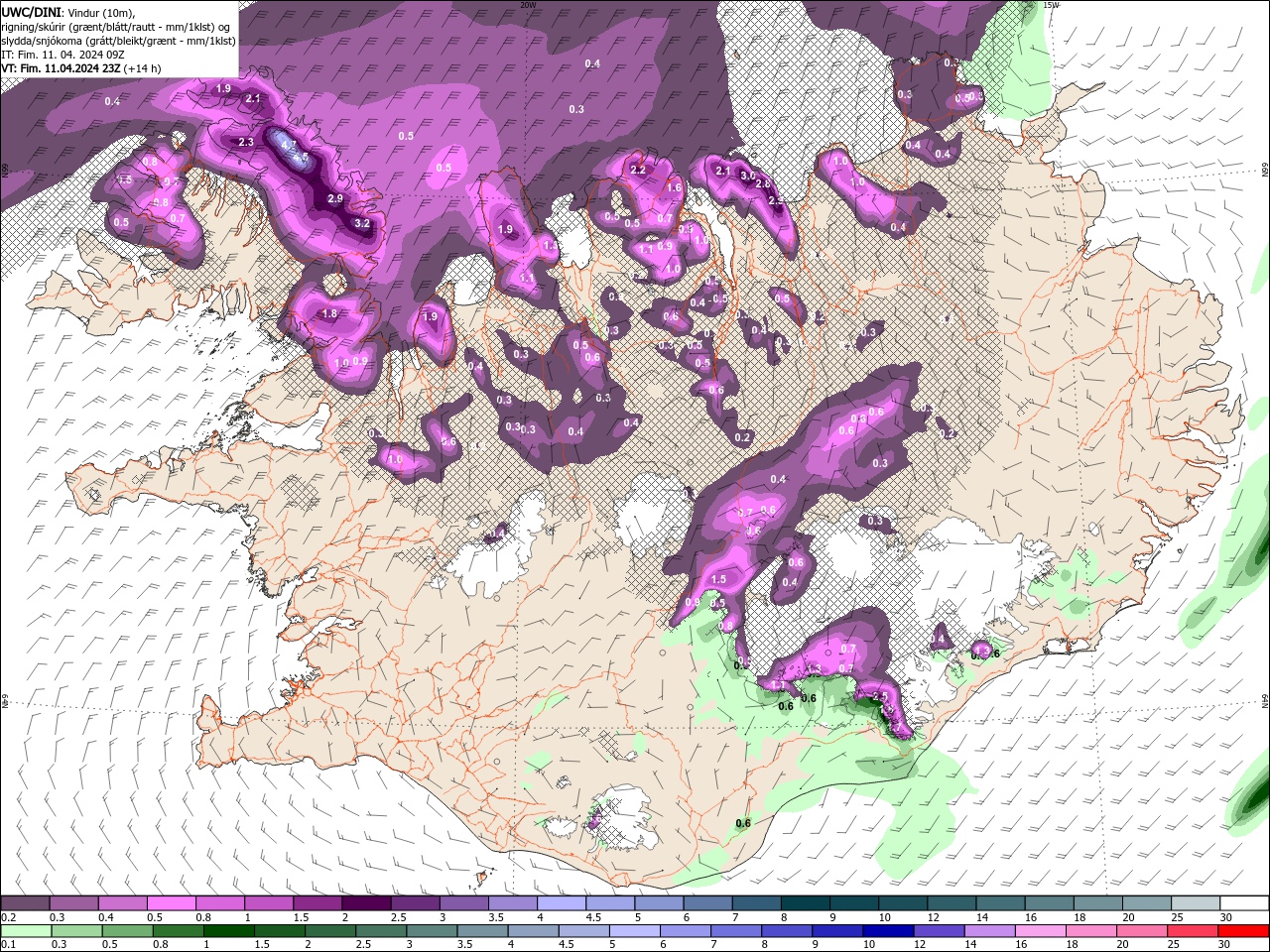Viewport: 1270px width, 952px height.
Task: Select dark teal upper swatch between 8 and 9
Action: coord(806,903)
